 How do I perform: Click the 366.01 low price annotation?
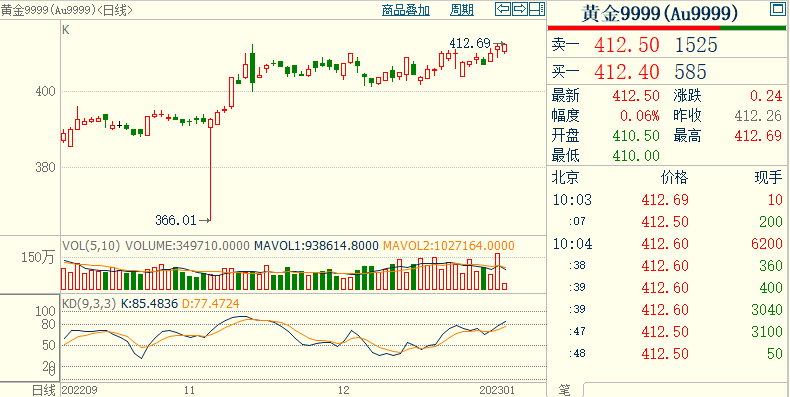175,220
